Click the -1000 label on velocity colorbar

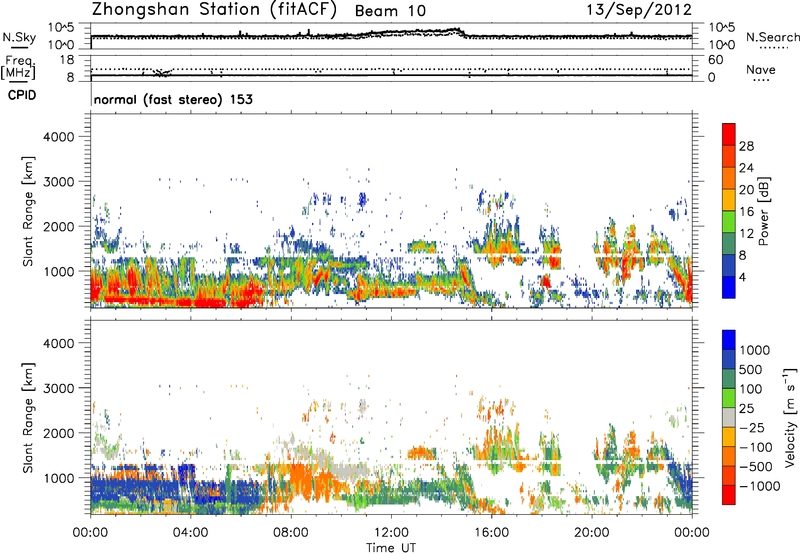[760, 486]
